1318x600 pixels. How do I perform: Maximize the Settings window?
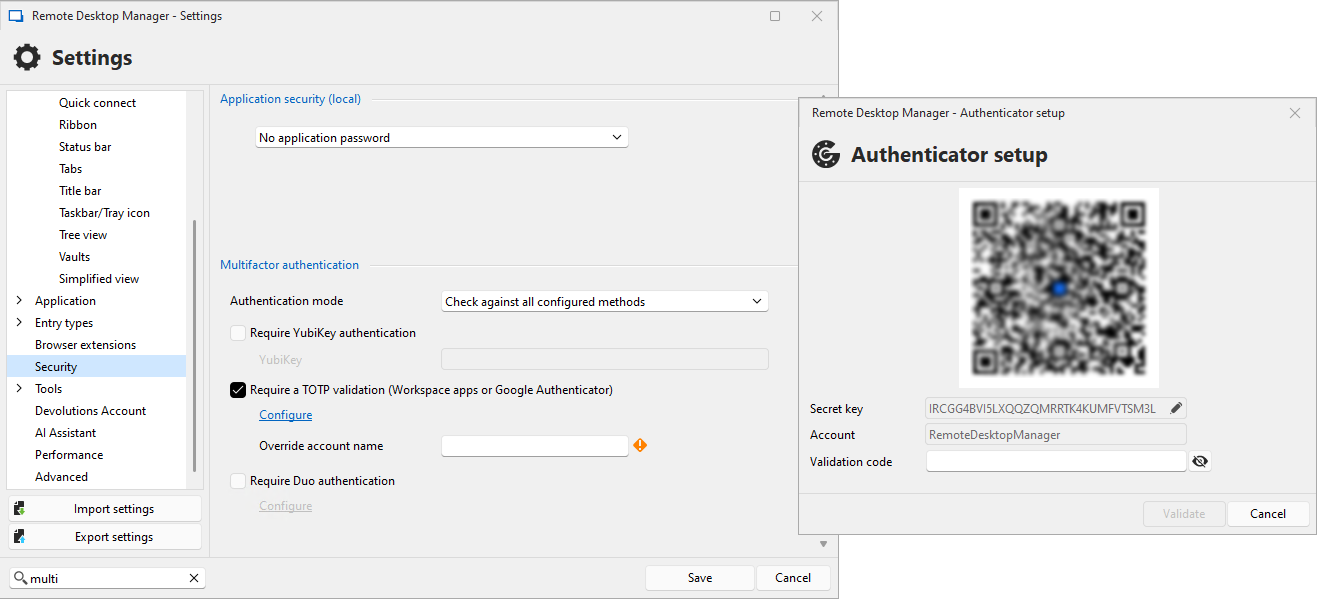point(775,16)
